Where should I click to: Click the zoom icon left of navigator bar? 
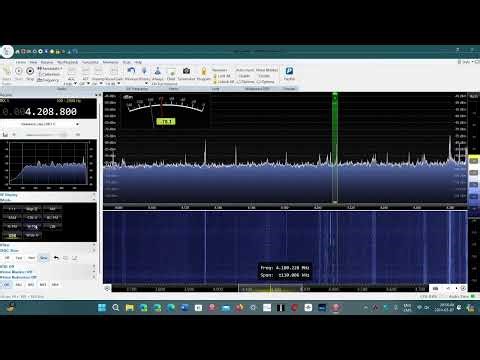click(x=107, y=288)
